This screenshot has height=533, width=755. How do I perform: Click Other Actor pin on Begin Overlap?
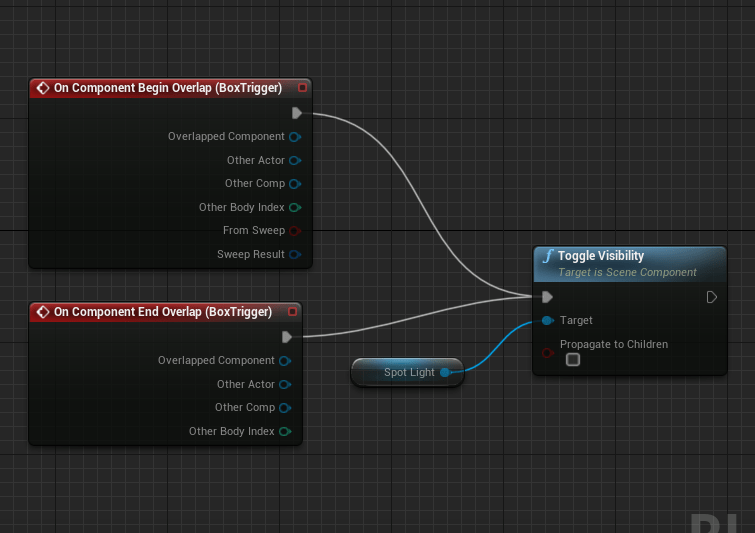294,160
